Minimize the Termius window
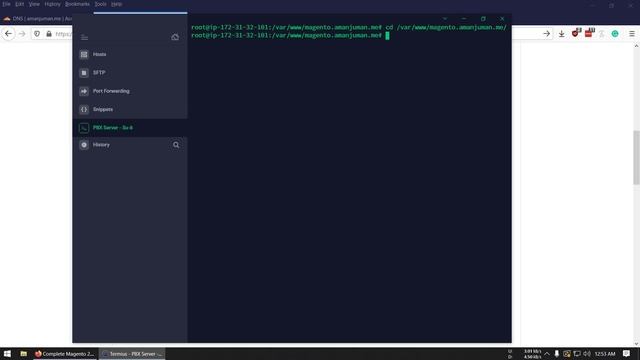Image resolution: width=640 pixels, height=360 pixels. point(464,19)
